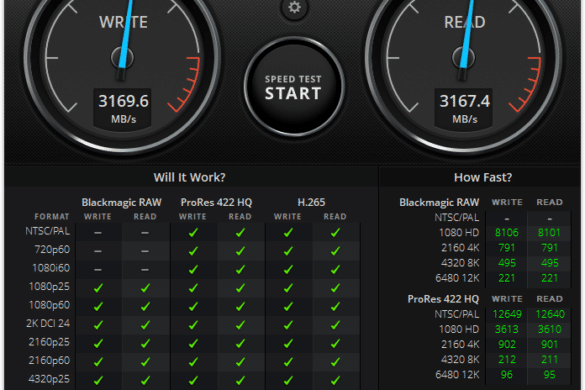The image size is (585, 390).
Task: Click H.265 write checkmark for 1080i60
Action: coord(288,269)
